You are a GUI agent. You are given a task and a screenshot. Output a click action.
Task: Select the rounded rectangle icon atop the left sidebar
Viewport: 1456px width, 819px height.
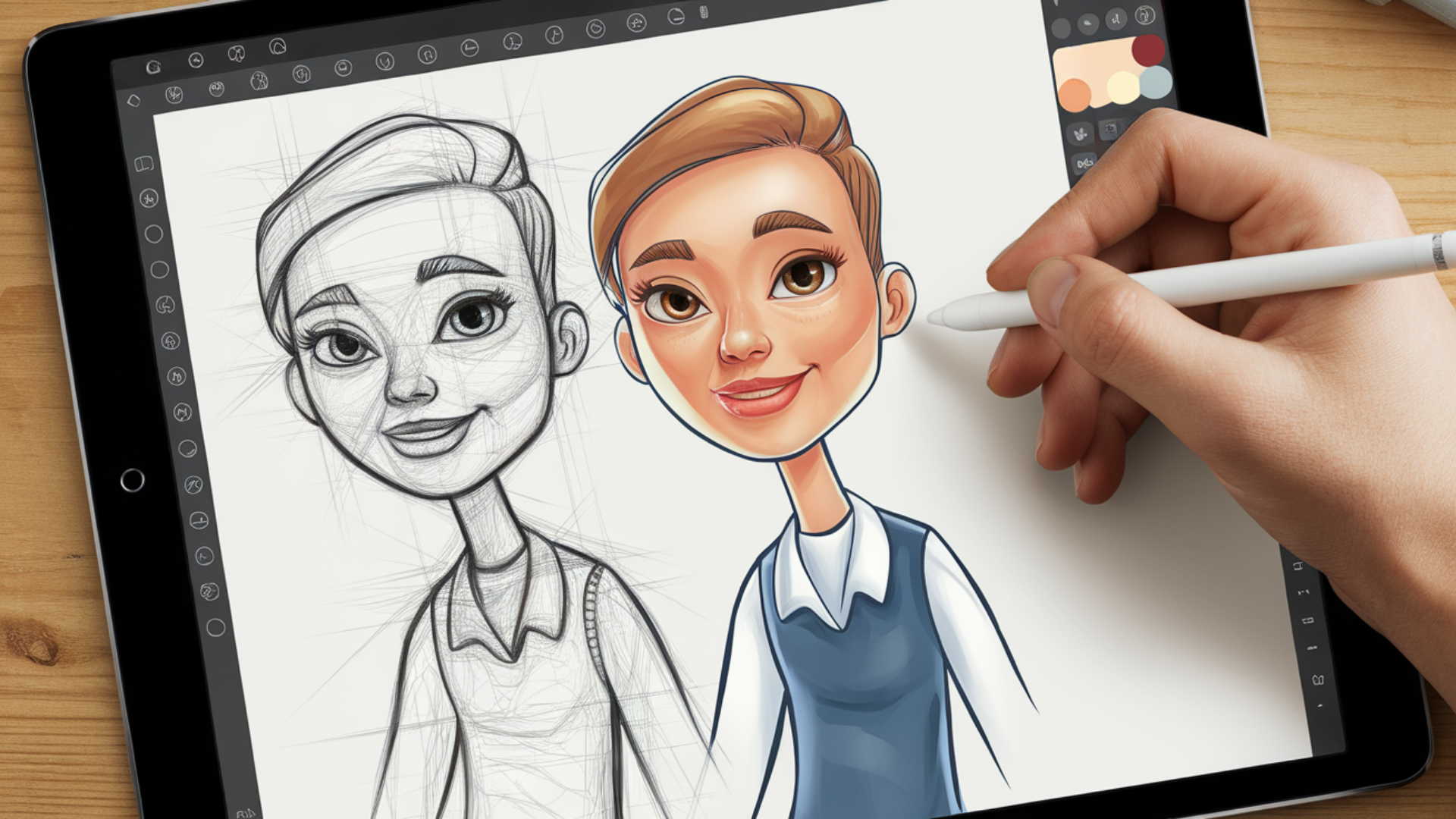click(x=143, y=164)
